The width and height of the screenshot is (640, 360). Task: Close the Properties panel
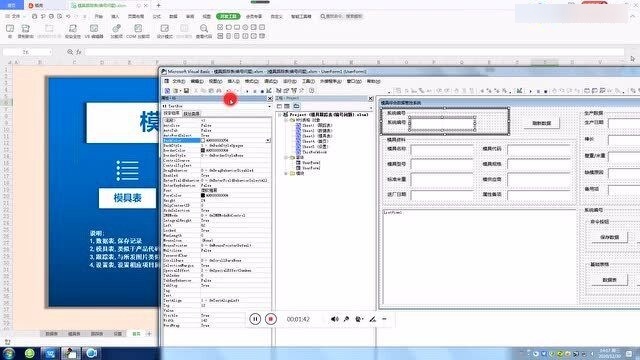270,98
